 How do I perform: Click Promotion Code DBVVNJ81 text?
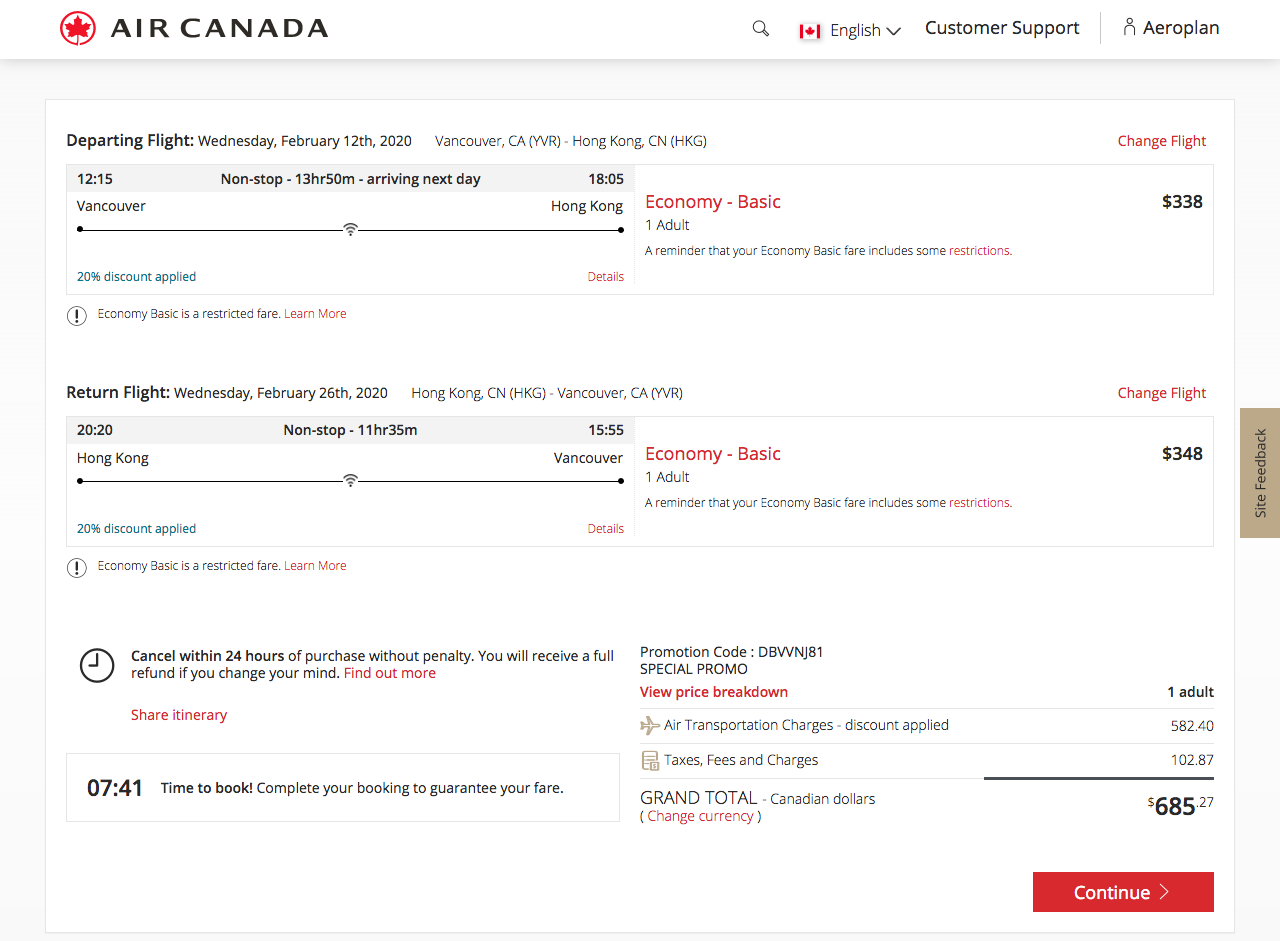click(732, 652)
